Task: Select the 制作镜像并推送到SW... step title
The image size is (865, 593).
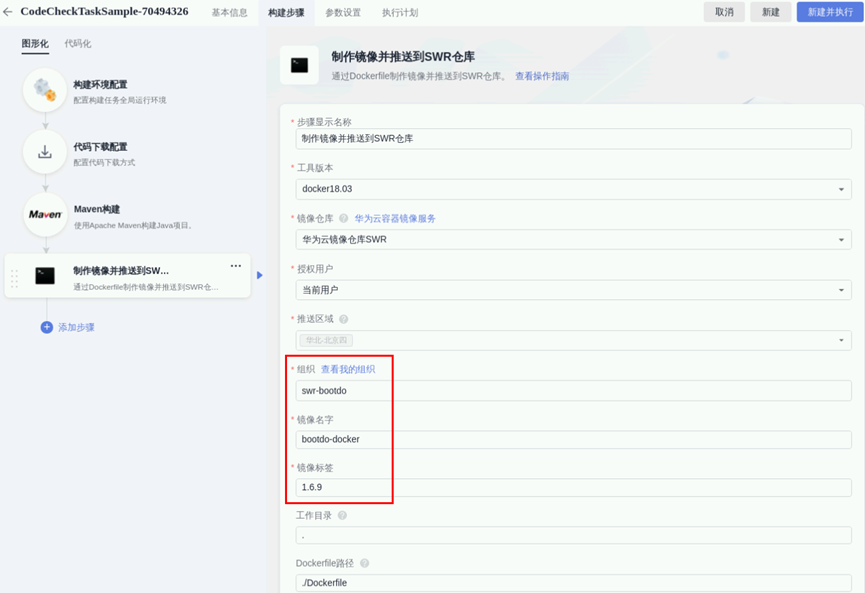Action: click(x=121, y=270)
